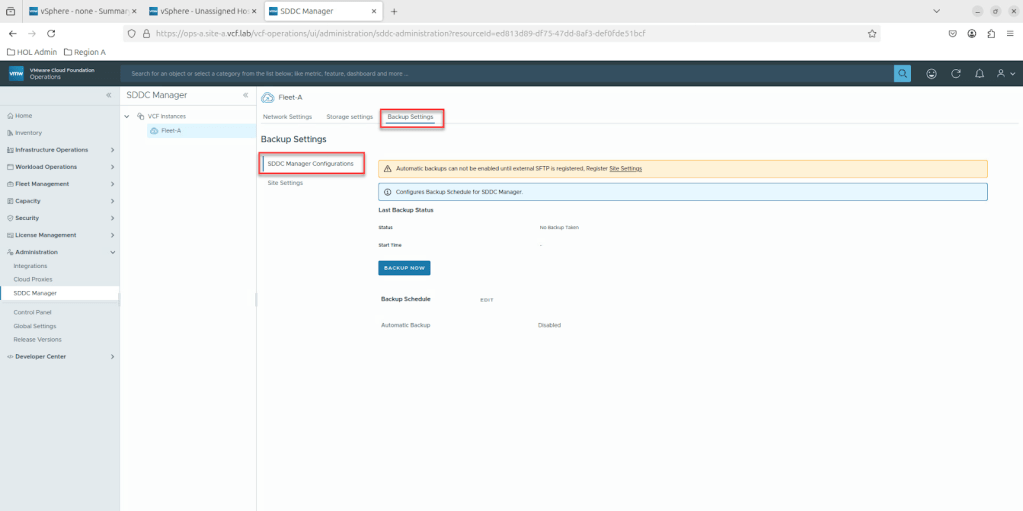This screenshot has width=1023, height=511.
Task: Open the Storage settings tab
Action: point(350,117)
